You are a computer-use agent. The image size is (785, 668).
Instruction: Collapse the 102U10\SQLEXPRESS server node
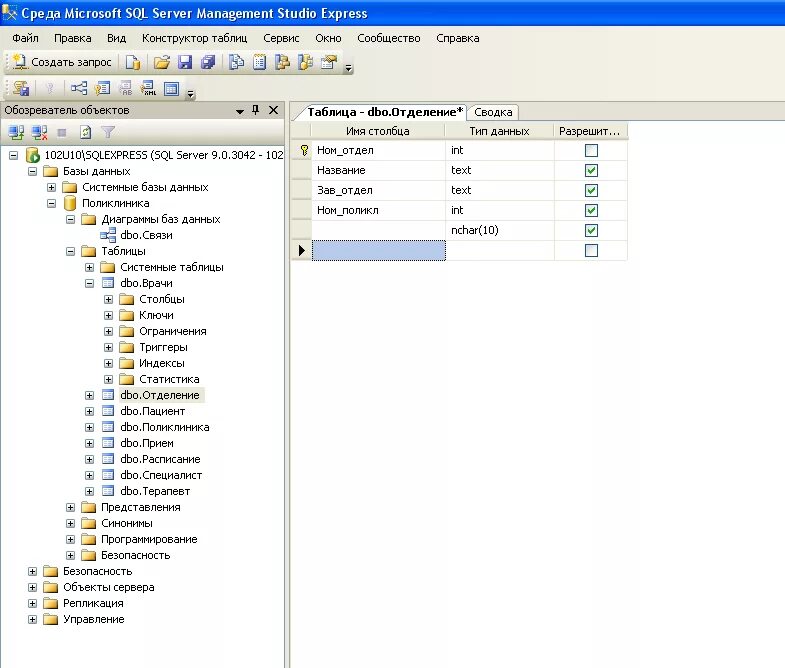tap(14, 155)
